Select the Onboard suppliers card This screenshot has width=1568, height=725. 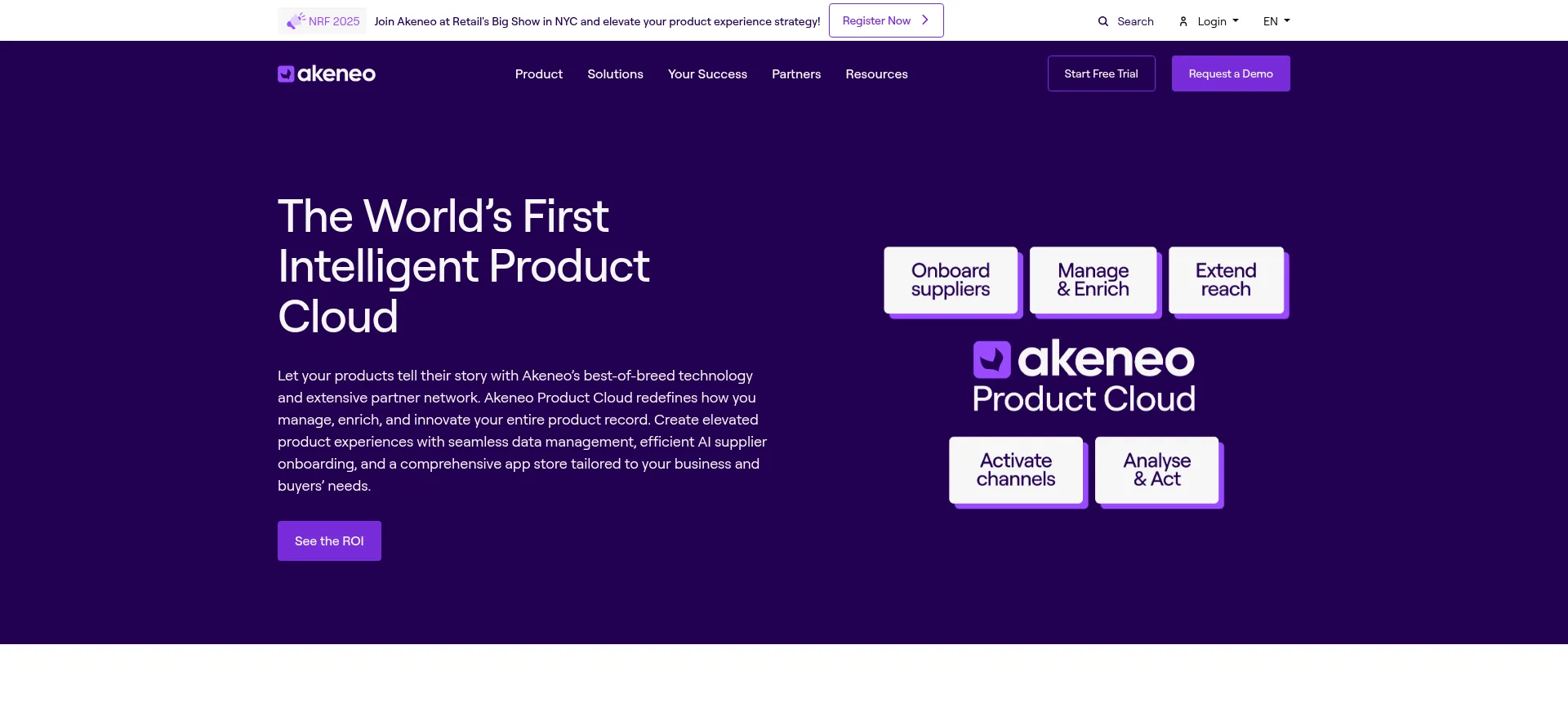(951, 281)
